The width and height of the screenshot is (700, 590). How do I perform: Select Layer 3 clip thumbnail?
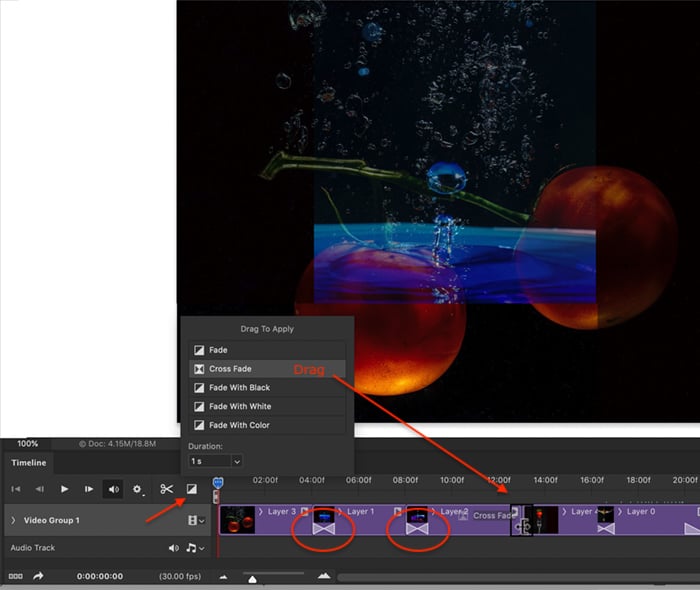coord(238,520)
